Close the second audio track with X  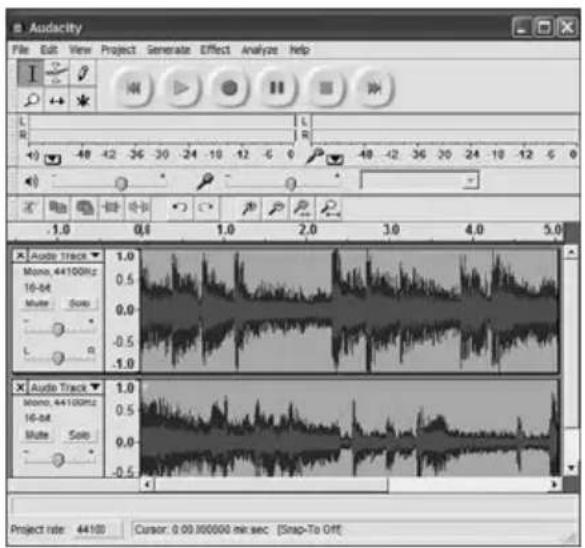(x=20, y=387)
